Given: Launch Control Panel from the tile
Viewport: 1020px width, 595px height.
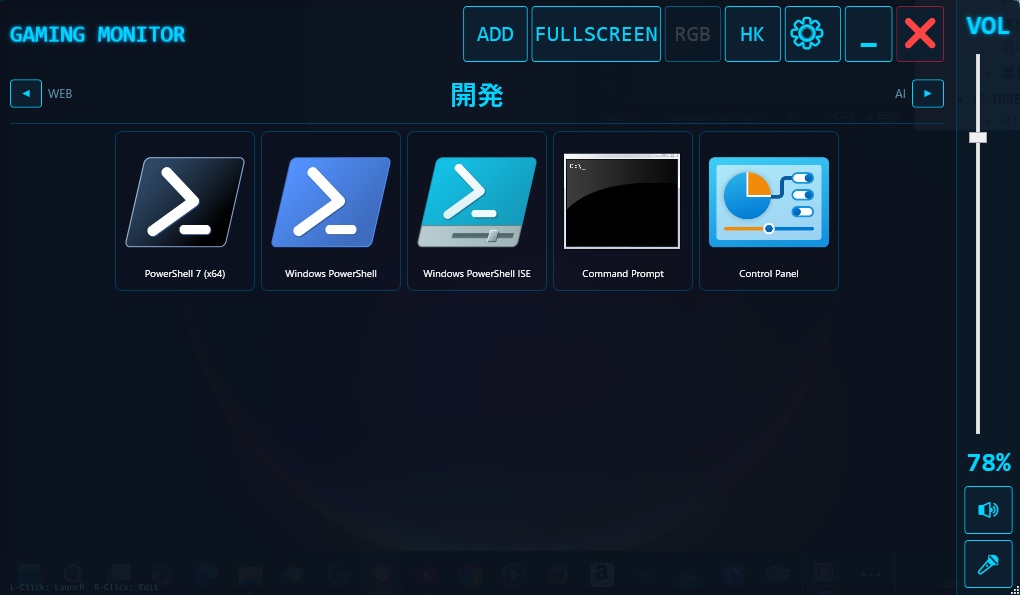Looking at the screenshot, I should 769,211.
